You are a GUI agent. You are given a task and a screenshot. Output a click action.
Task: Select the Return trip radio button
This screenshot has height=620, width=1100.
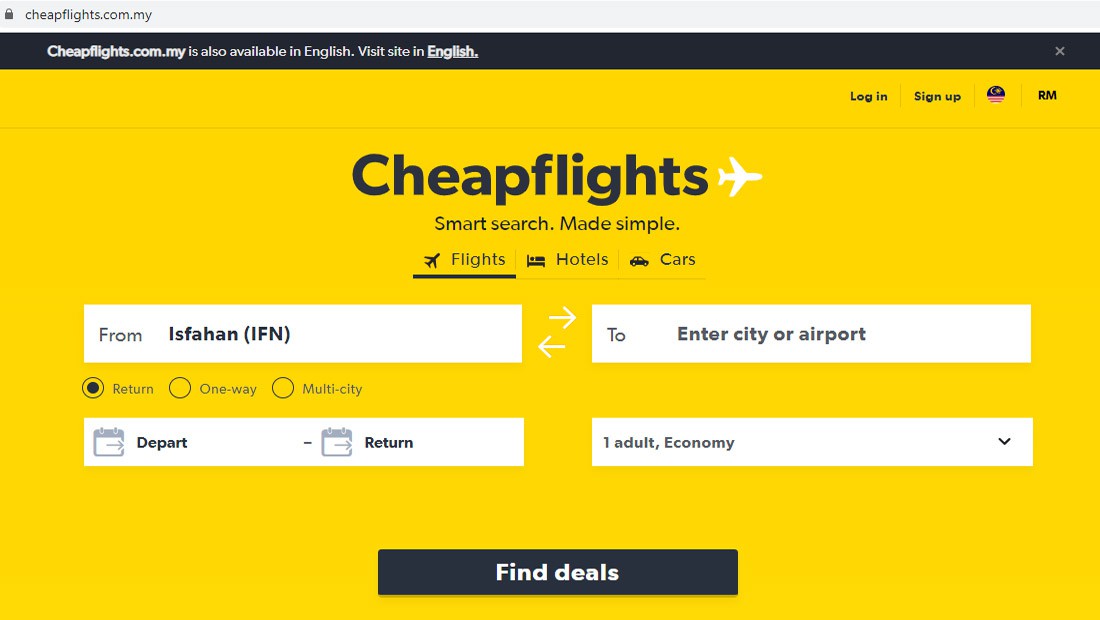(x=93, y=388)
